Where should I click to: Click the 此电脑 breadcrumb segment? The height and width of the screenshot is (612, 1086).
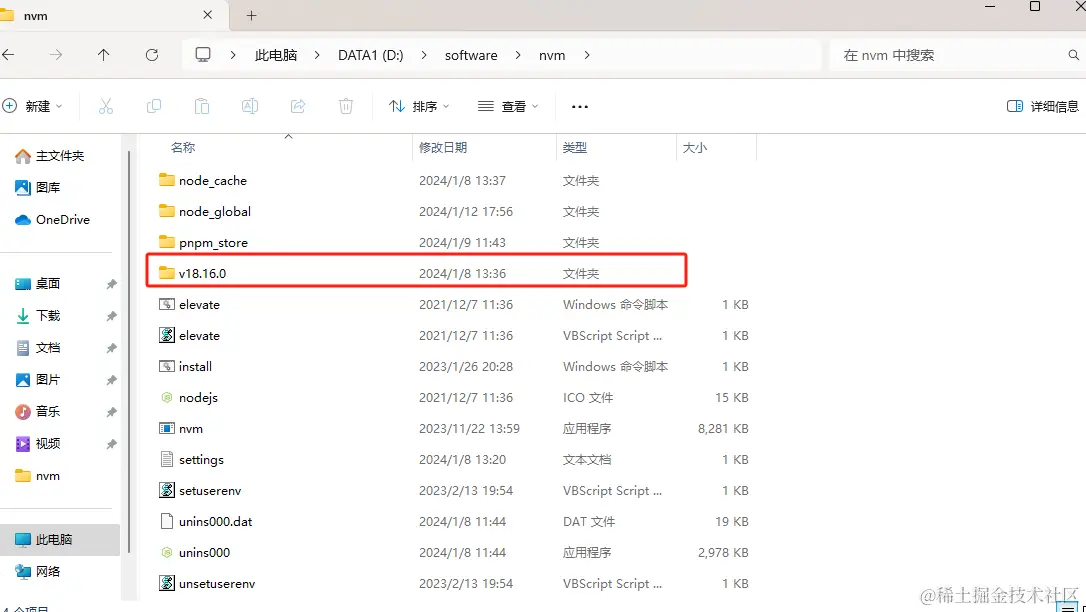coord(276,55)
